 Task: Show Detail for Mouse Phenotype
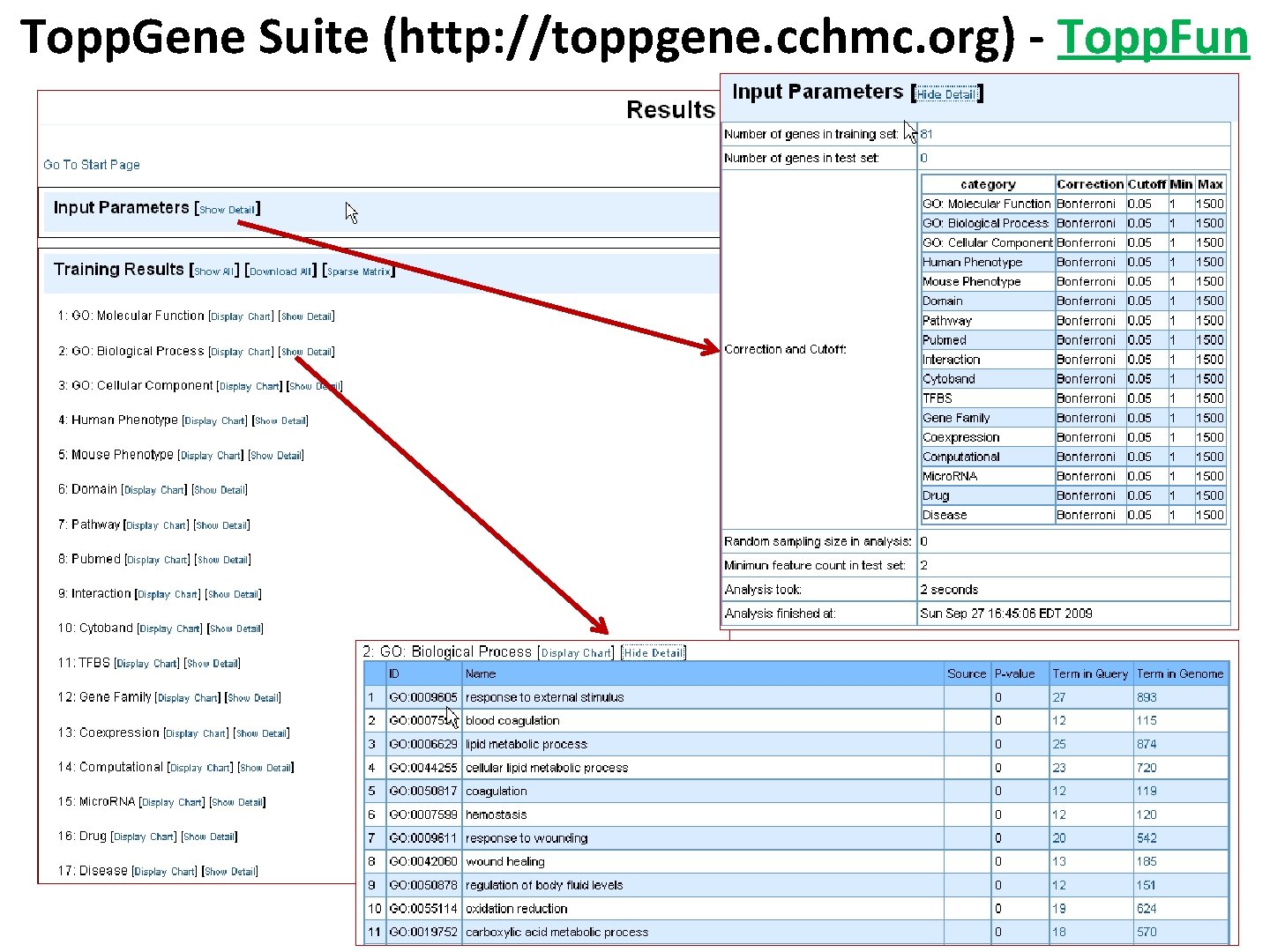(x=276, y=456)
